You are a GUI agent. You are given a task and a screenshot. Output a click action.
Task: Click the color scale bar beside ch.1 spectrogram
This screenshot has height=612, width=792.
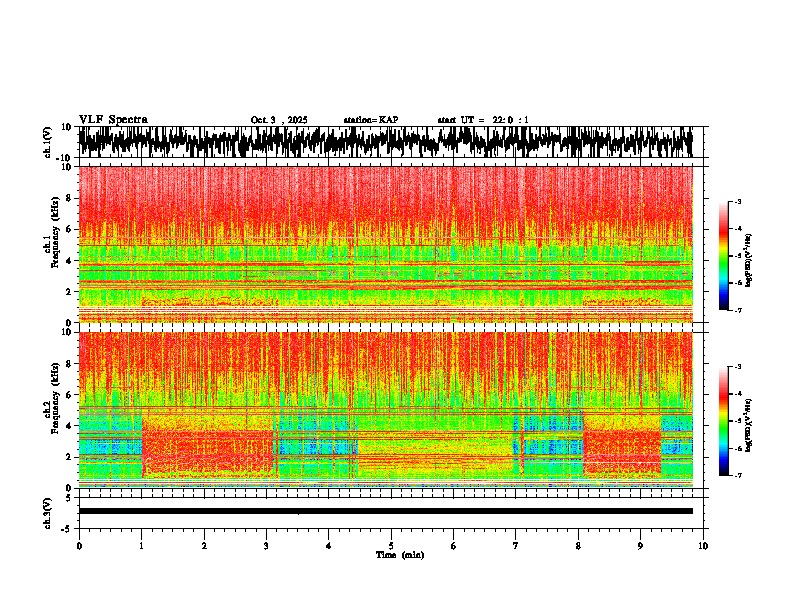pos(723,256)
